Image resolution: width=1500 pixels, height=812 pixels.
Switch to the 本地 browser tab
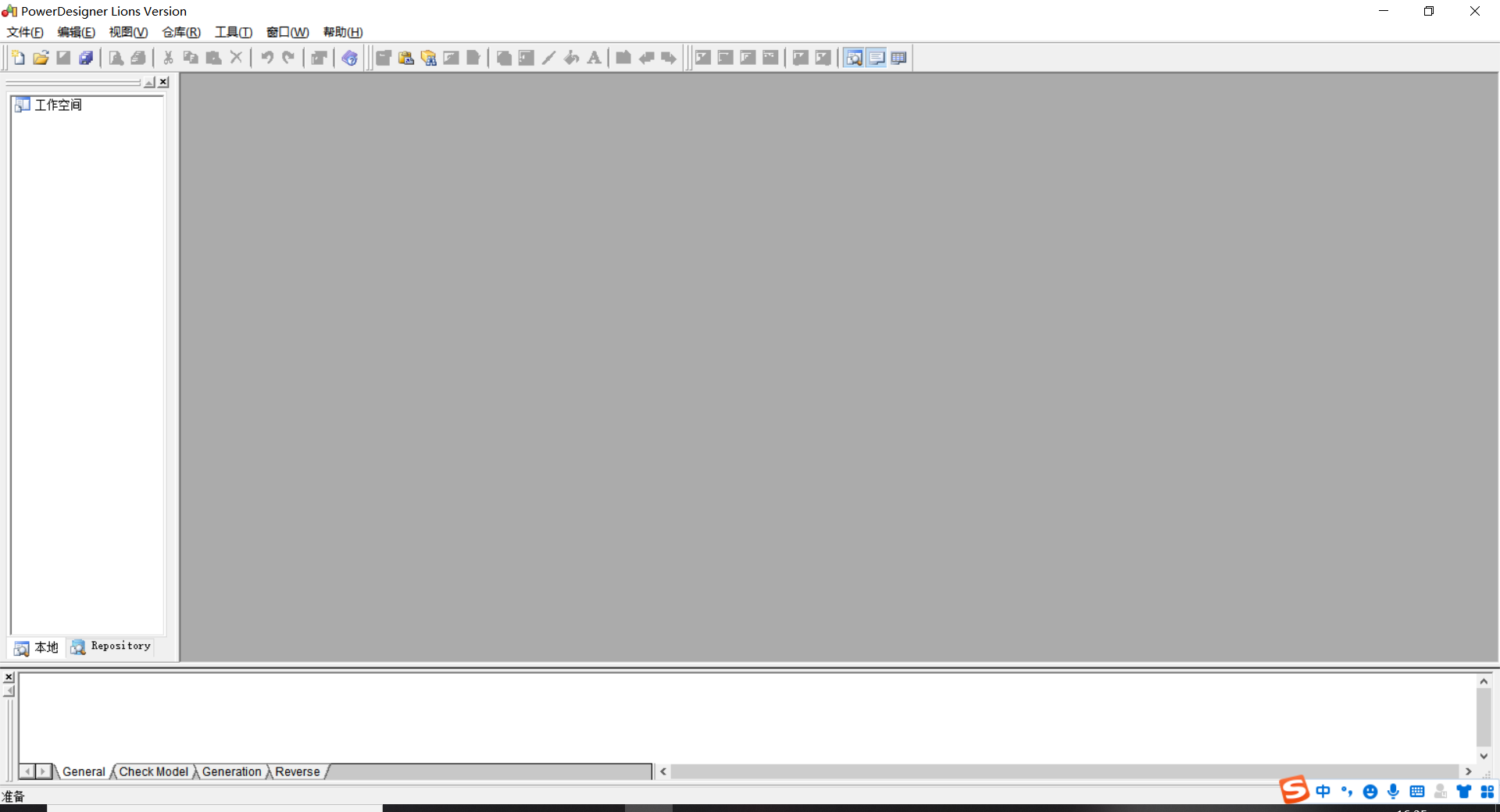click(37, 647)
